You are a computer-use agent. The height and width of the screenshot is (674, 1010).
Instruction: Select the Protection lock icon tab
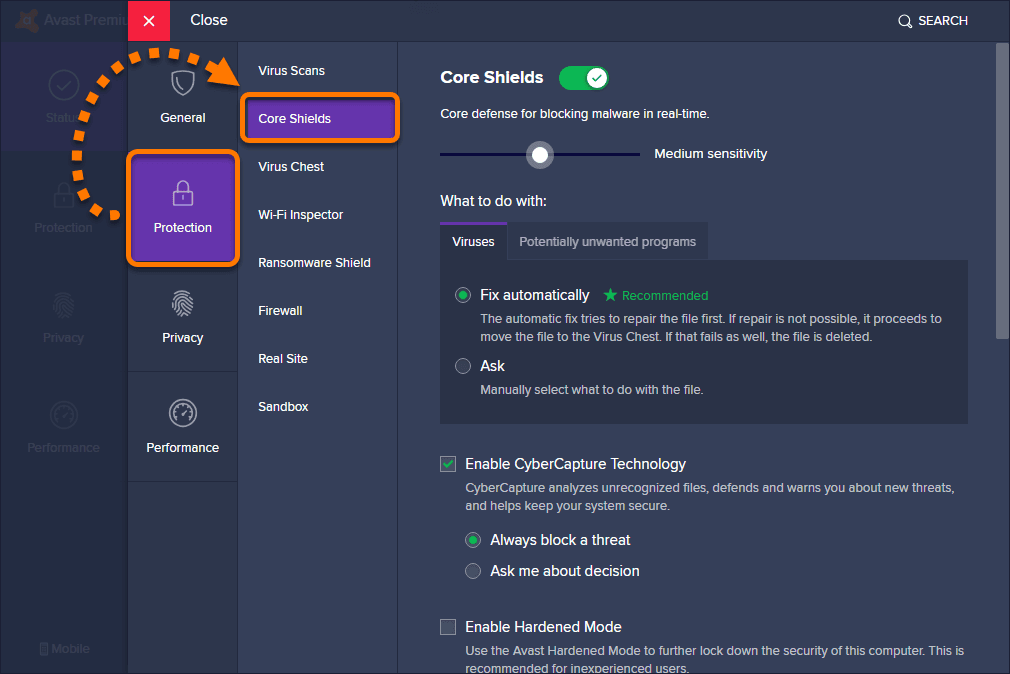pyautogui.click(x=183, y=208)
